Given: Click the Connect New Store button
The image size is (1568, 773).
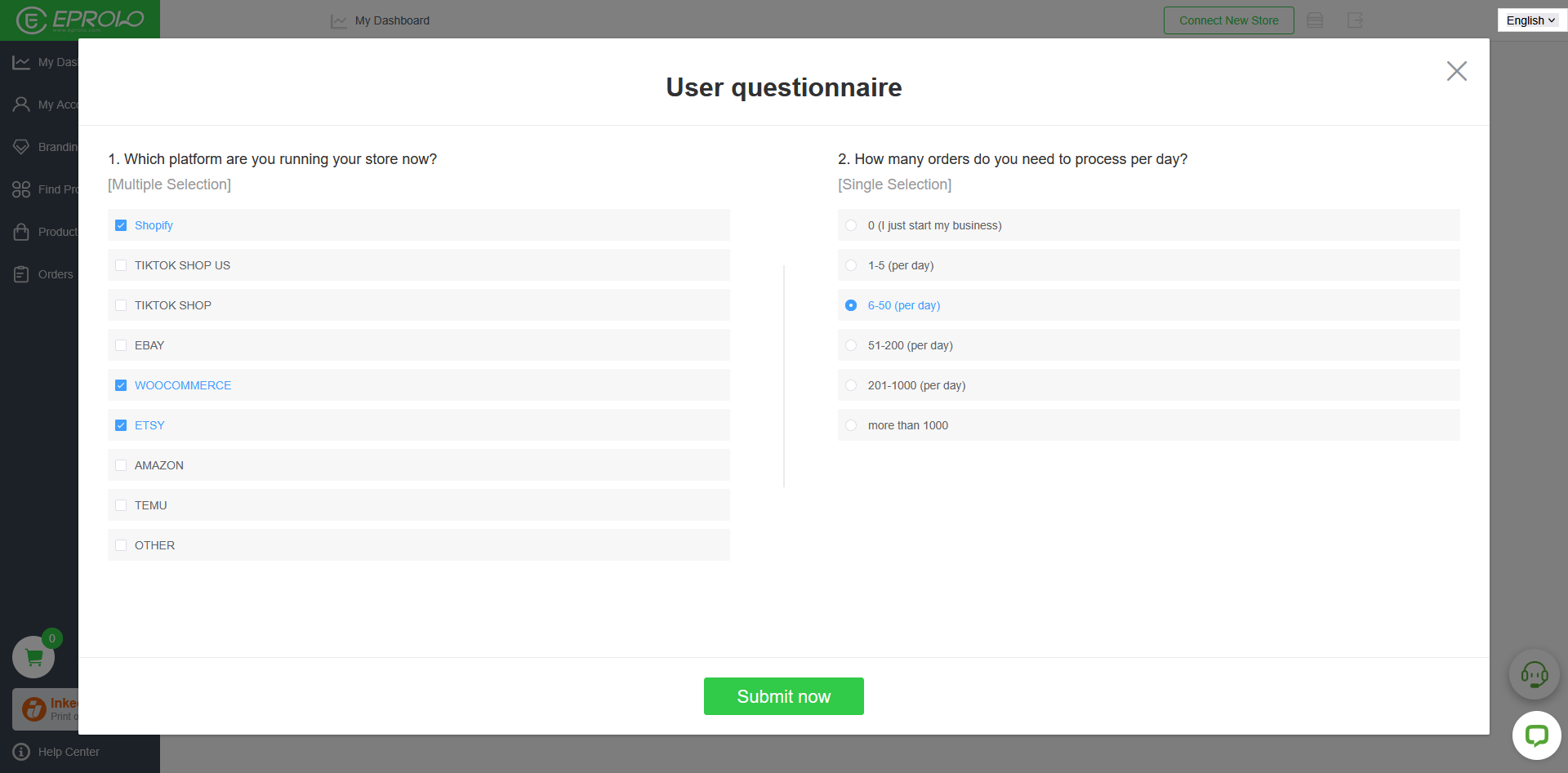Looking at the screenshot, I should [1229, 20].
